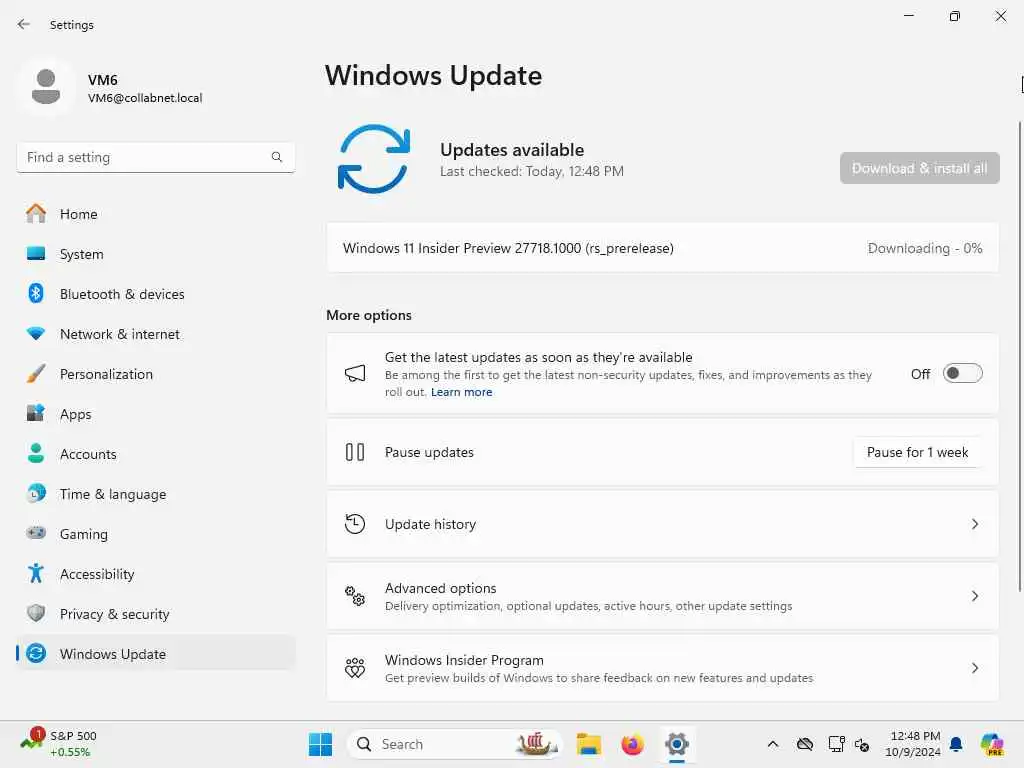1024x768 pixels.
Task: Click the Privacy & security shield icon
Action: click(36, 613)
